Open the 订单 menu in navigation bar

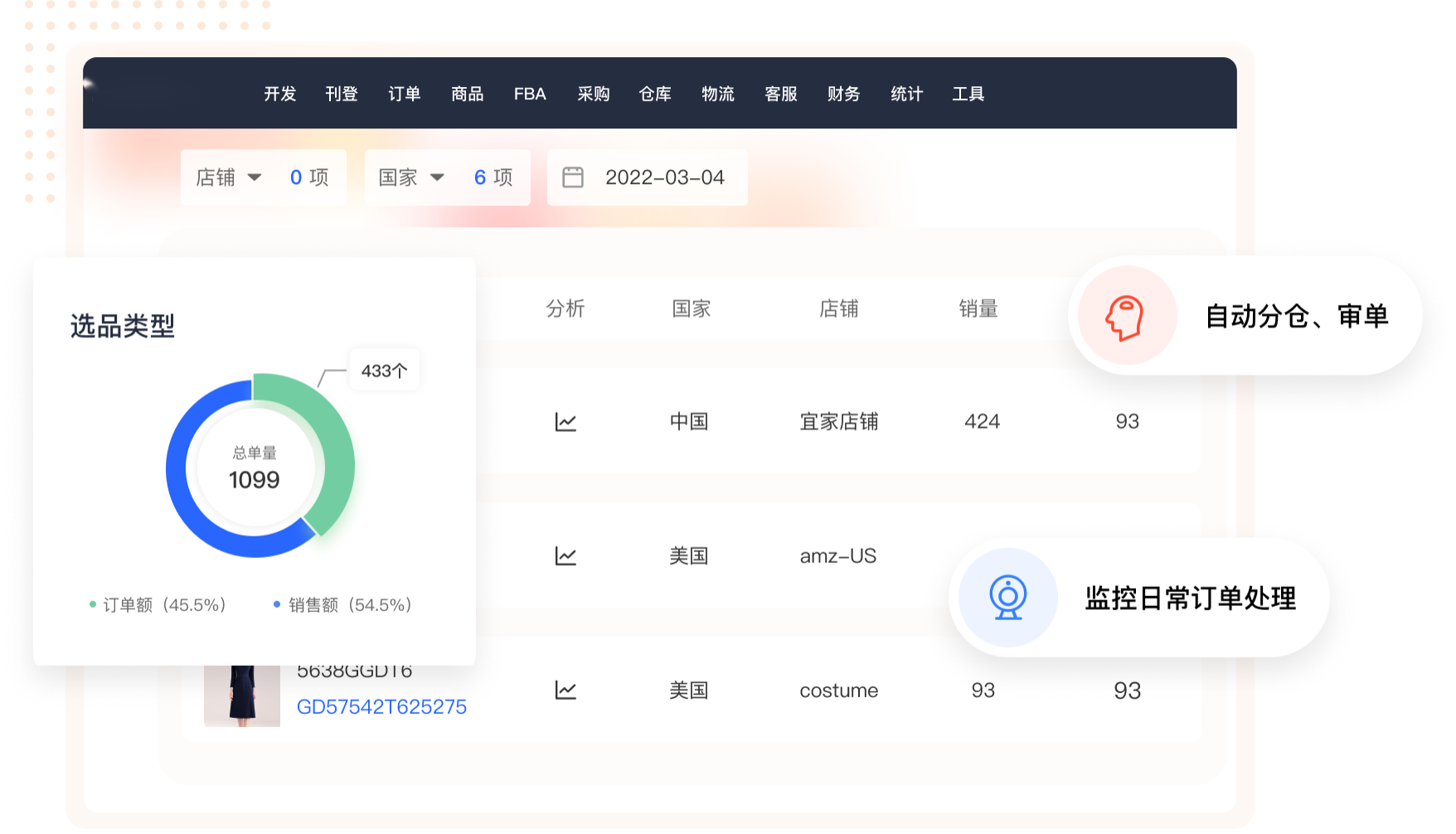(x=405, y=95)
